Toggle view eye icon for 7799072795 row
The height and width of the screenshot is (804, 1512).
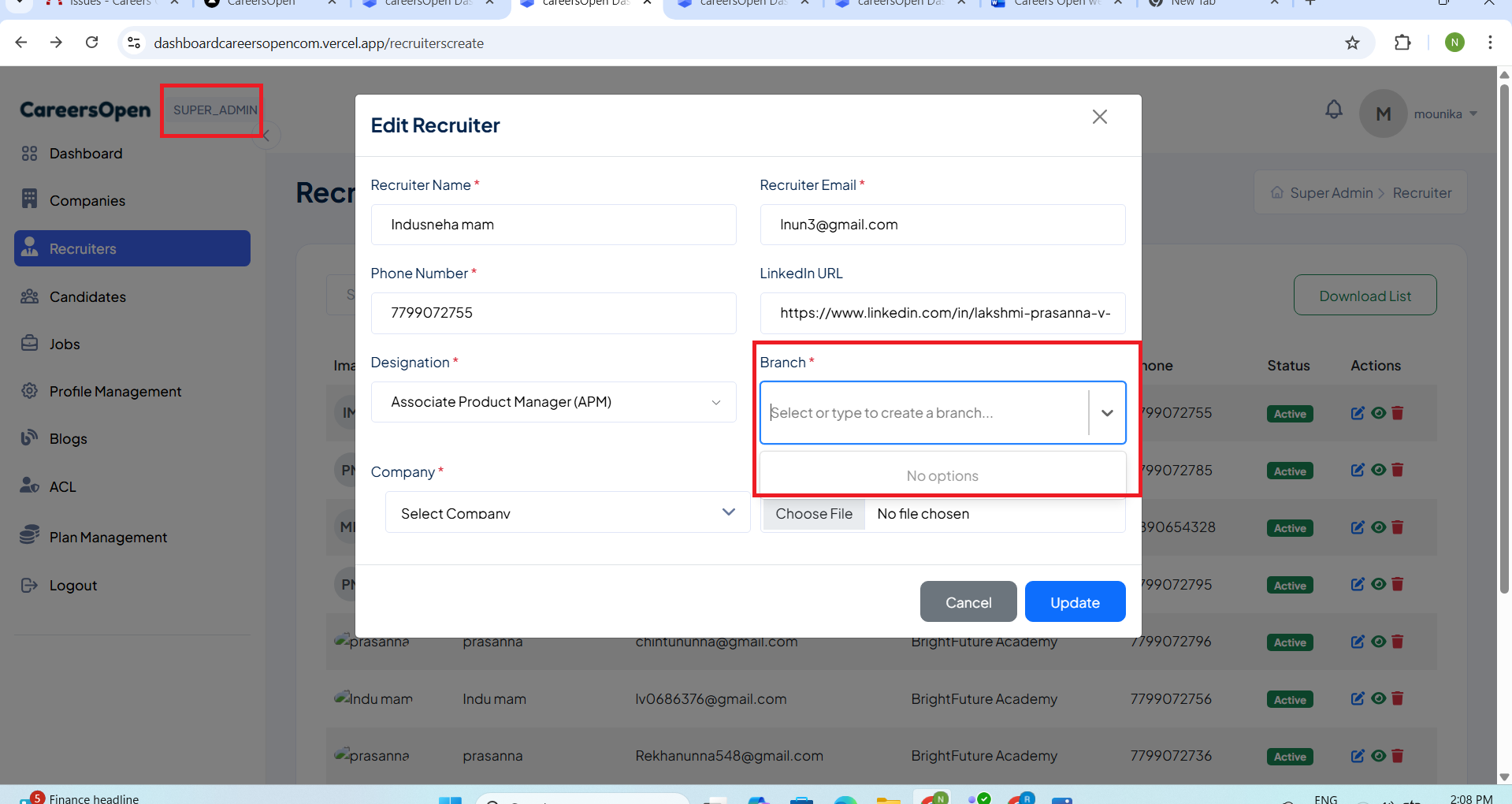[x=1378, y=585]
